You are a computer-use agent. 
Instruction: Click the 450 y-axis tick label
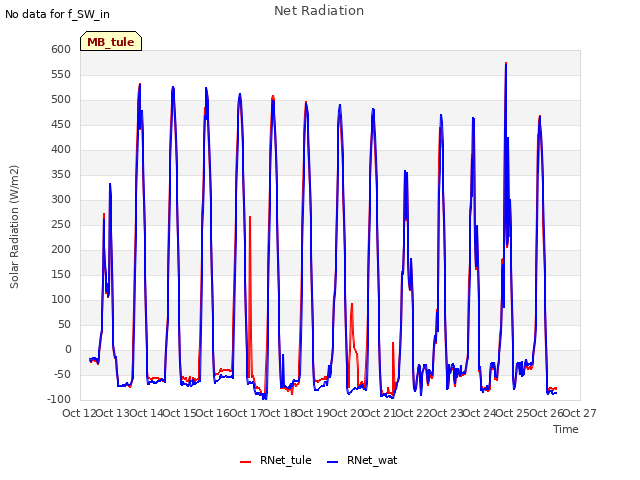click(61, 124)
